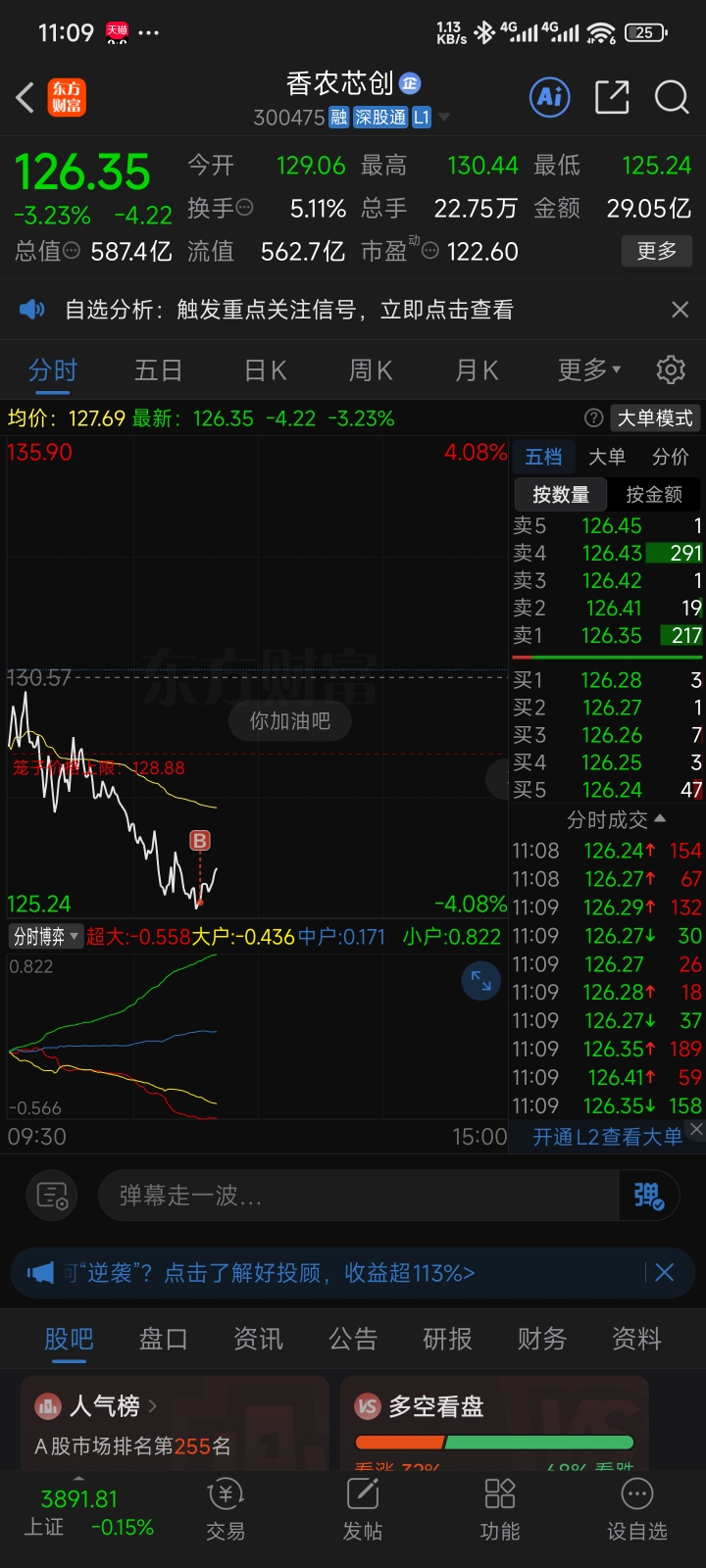Screen dimensions: 706x1568
Task: Open the search magnifier icon
Action: [672, 97]
